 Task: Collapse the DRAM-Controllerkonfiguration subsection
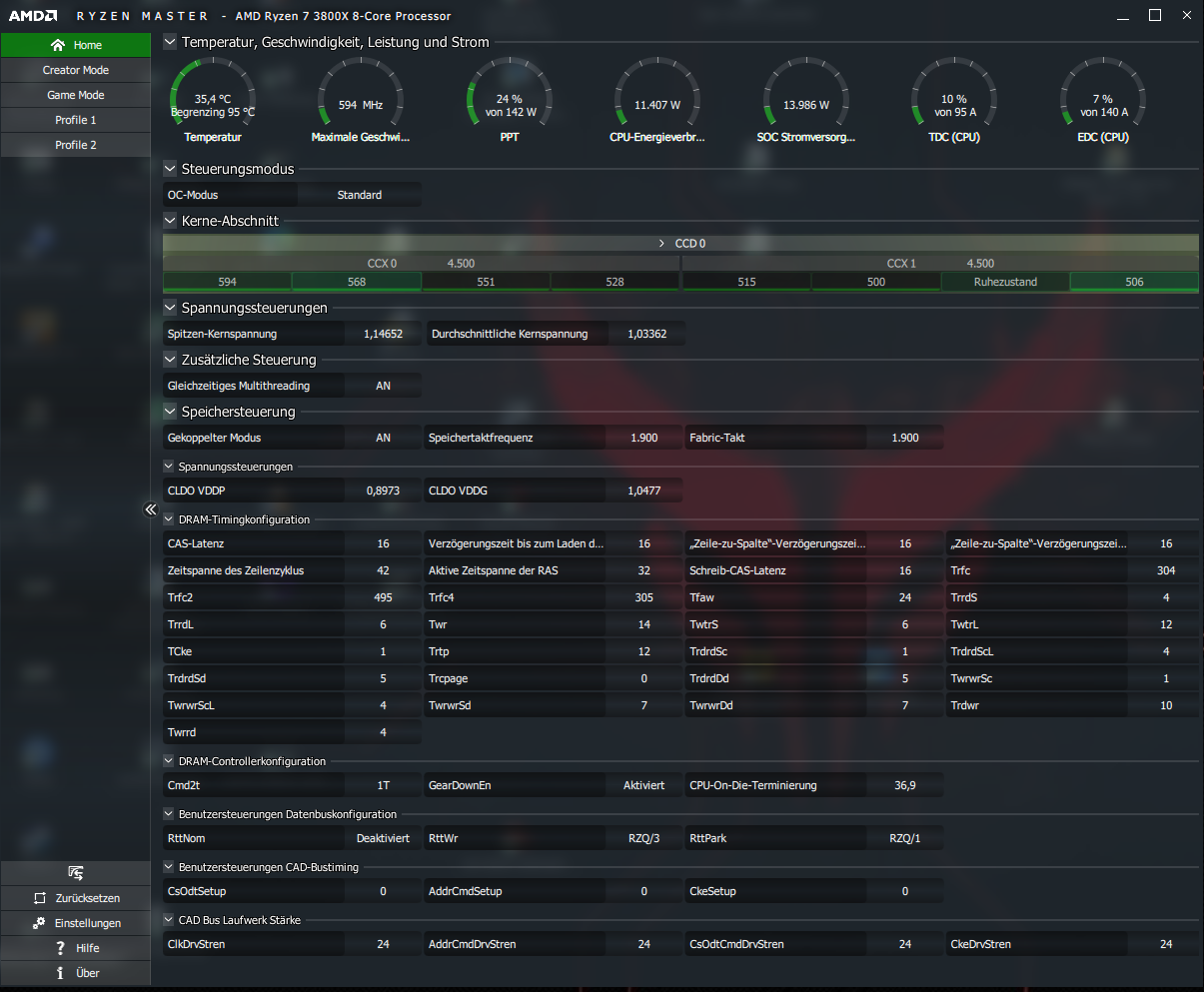tap(169, 761)
